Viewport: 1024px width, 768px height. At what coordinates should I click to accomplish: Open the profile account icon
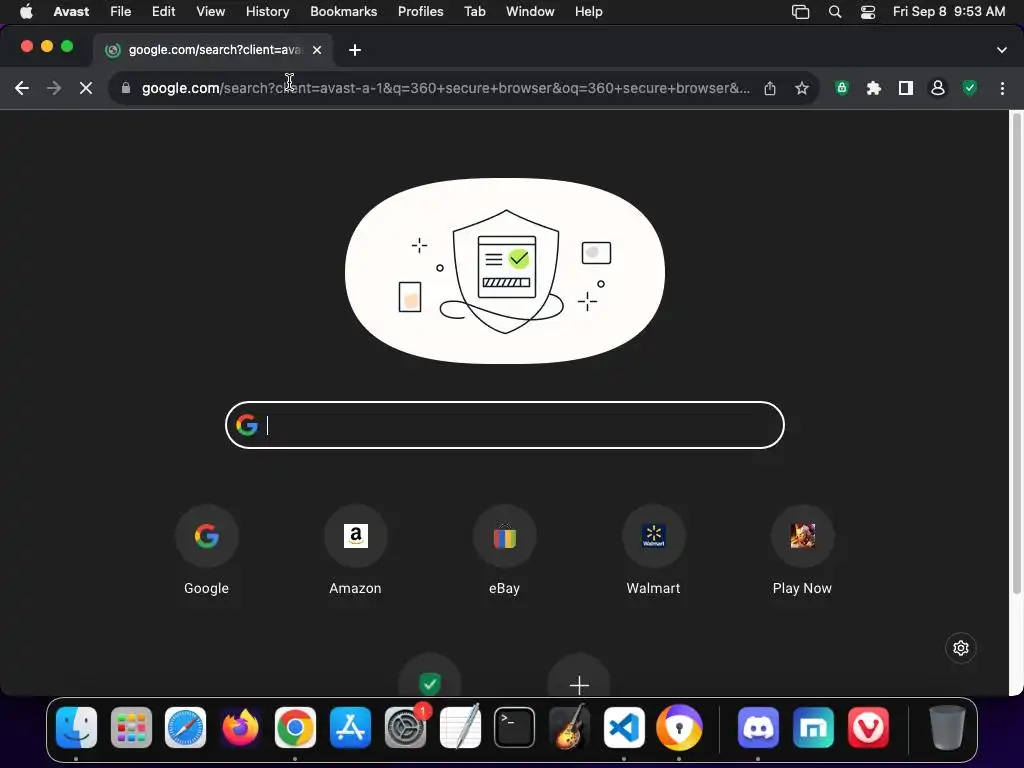[938, 88]
